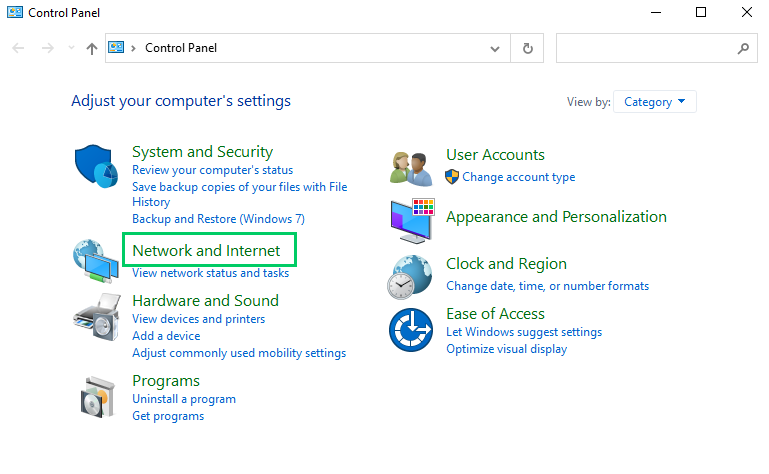Viewport: 769px width, 474px height.
Task: Open System and Security category
Action: click(x=203, y=152)
